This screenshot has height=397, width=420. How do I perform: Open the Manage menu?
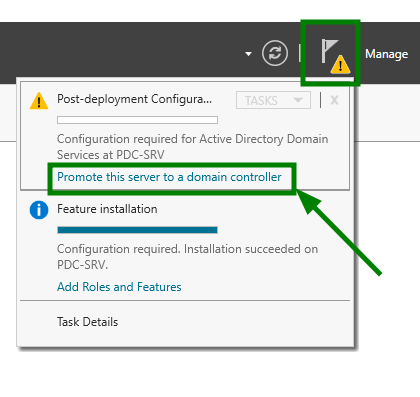(x=386, y=54)
